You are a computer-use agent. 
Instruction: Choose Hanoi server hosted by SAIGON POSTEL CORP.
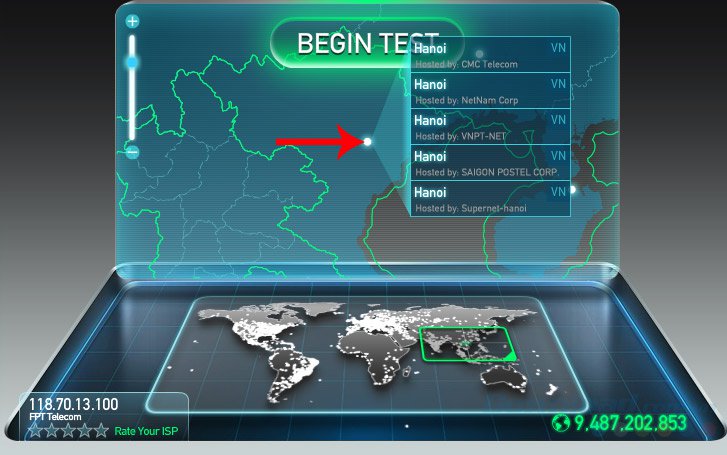(x=491, y=163)
